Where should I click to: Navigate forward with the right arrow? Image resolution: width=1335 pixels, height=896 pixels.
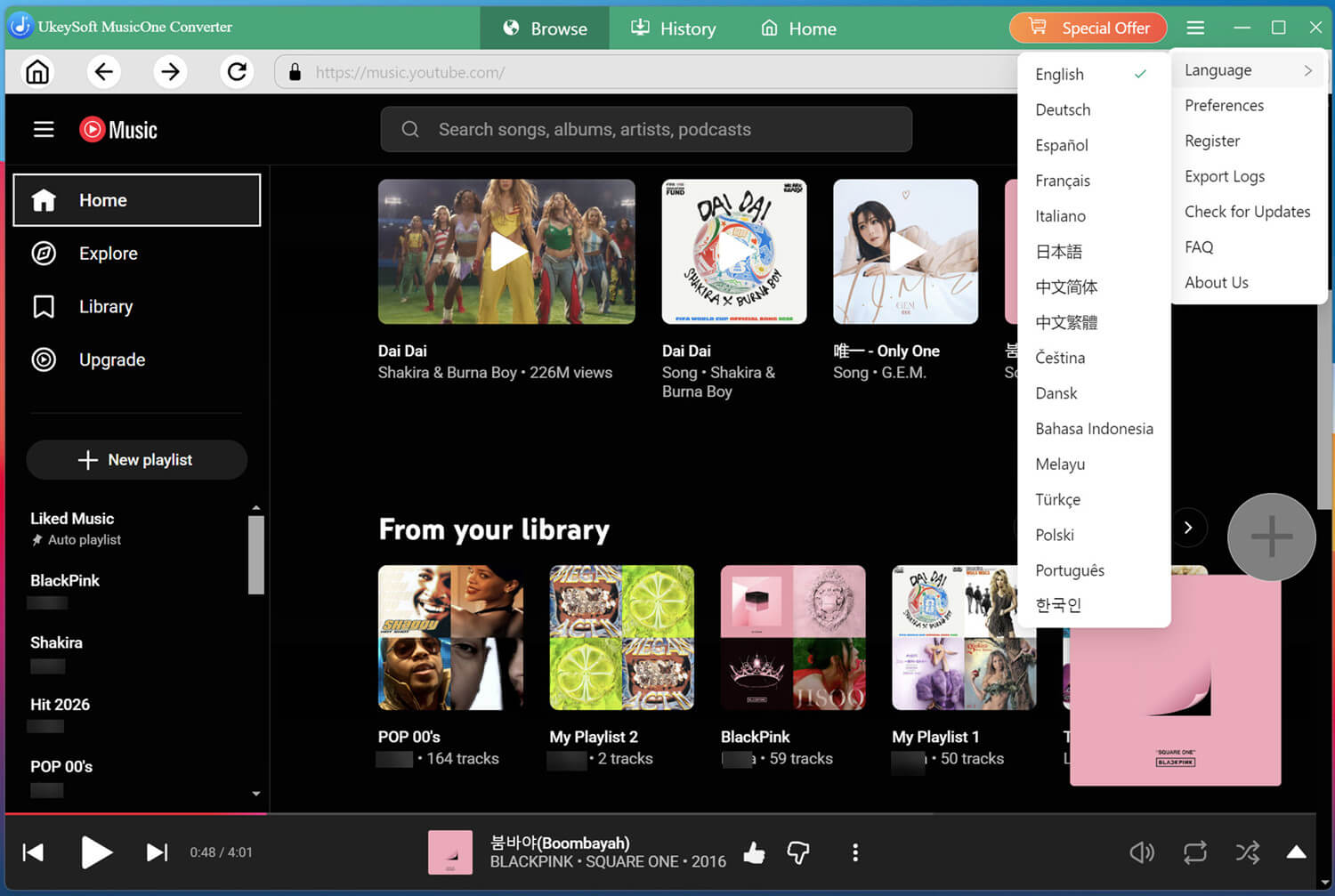coord(170,71)
